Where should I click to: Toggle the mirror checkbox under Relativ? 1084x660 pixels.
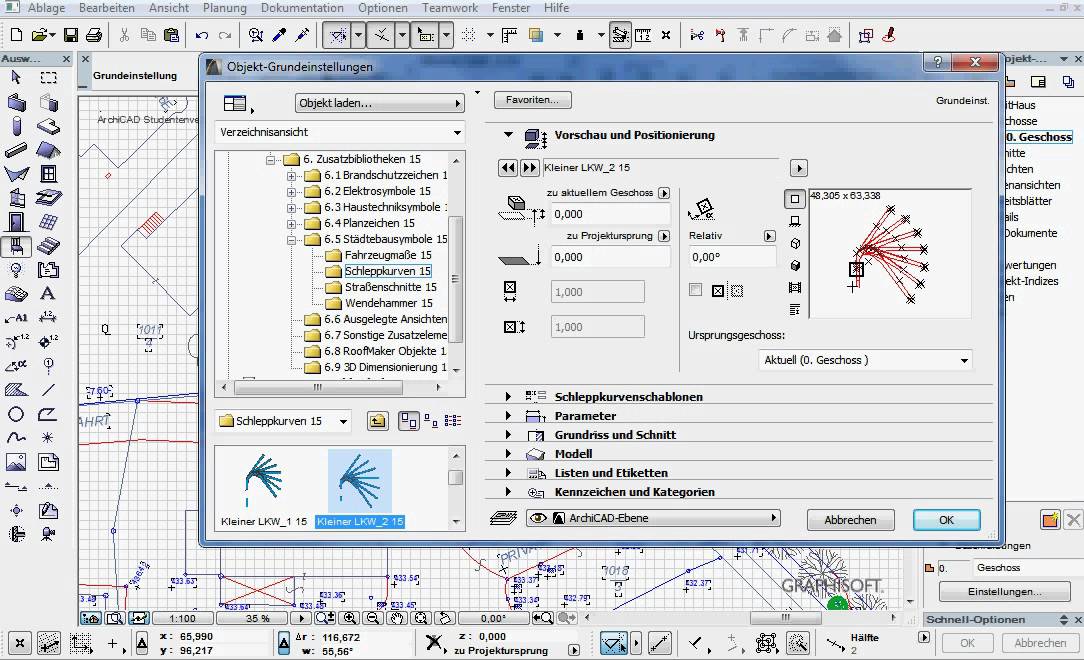pyautogui.click(x=695, y=290)
